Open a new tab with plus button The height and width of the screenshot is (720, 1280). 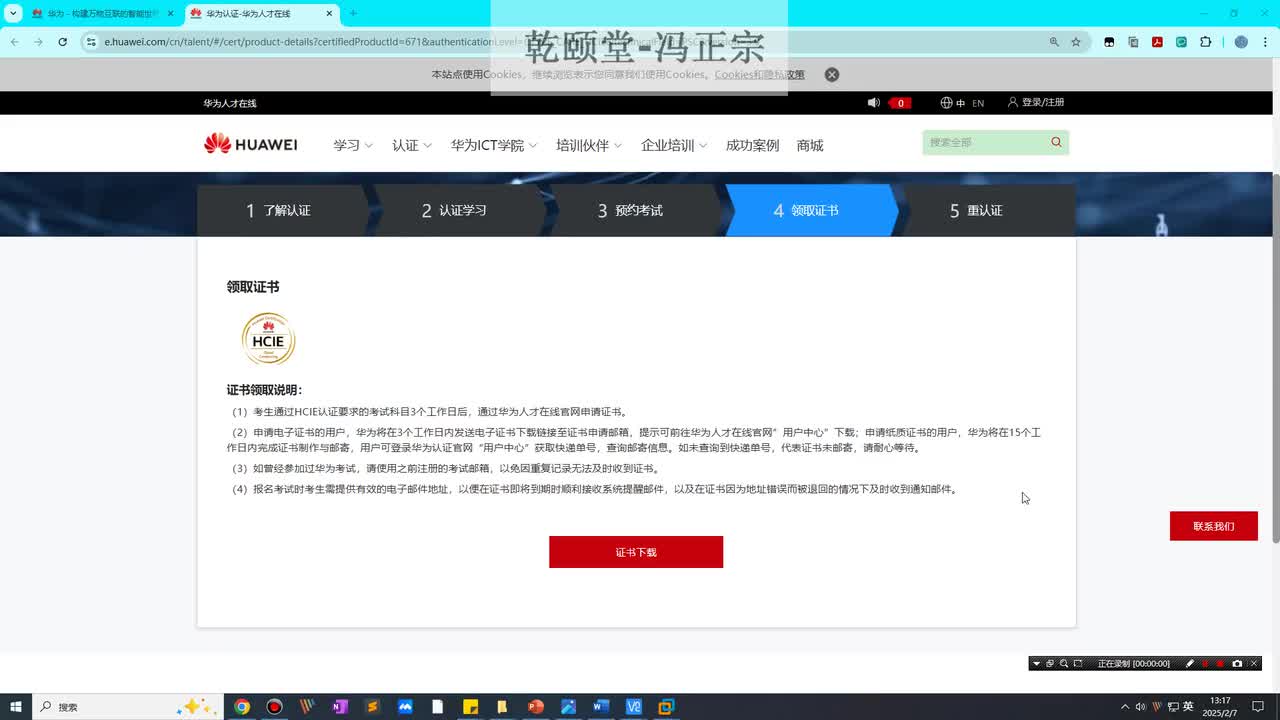coord(353,13)
